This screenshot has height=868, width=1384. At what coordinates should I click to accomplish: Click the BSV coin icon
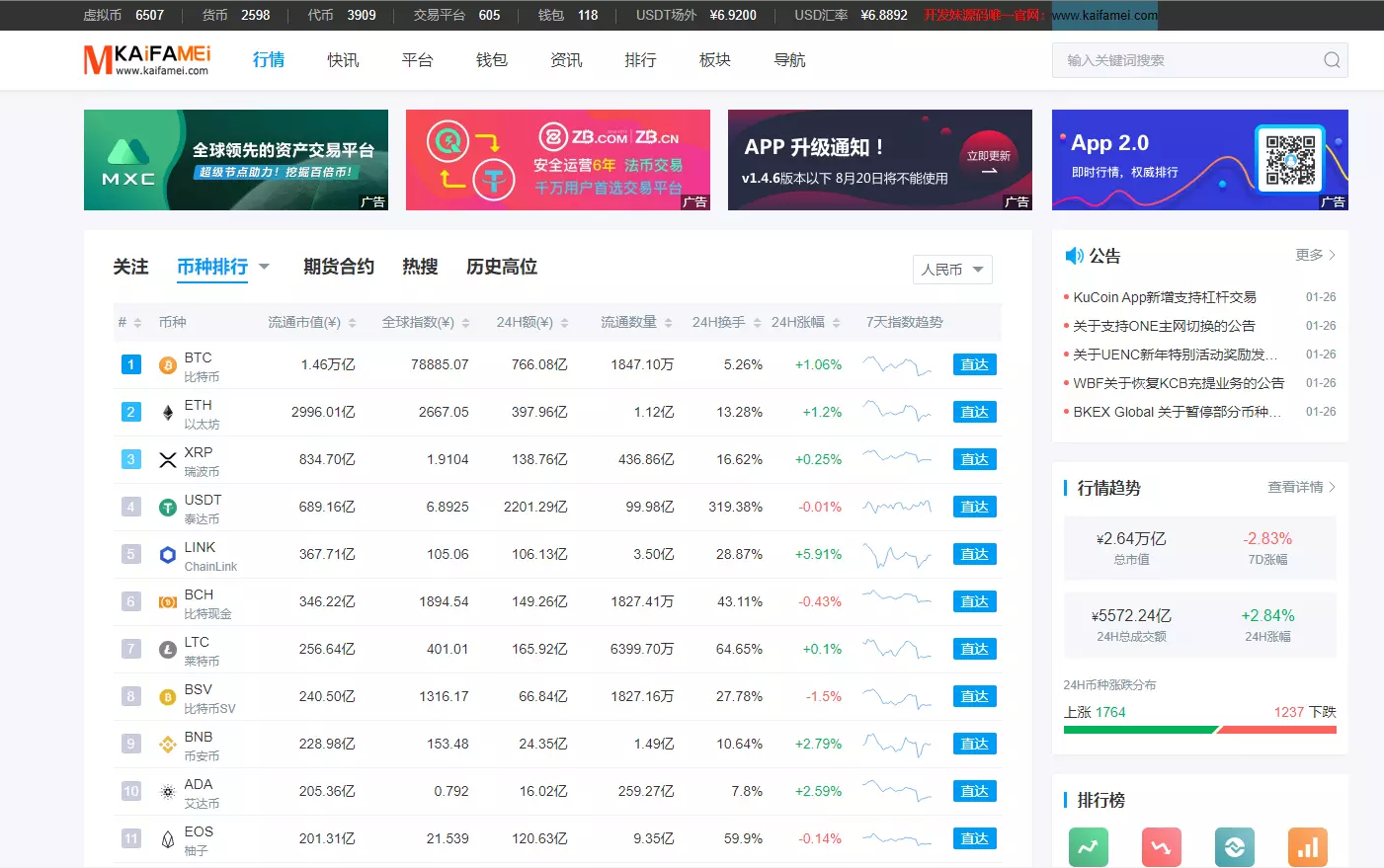[168, 697]
